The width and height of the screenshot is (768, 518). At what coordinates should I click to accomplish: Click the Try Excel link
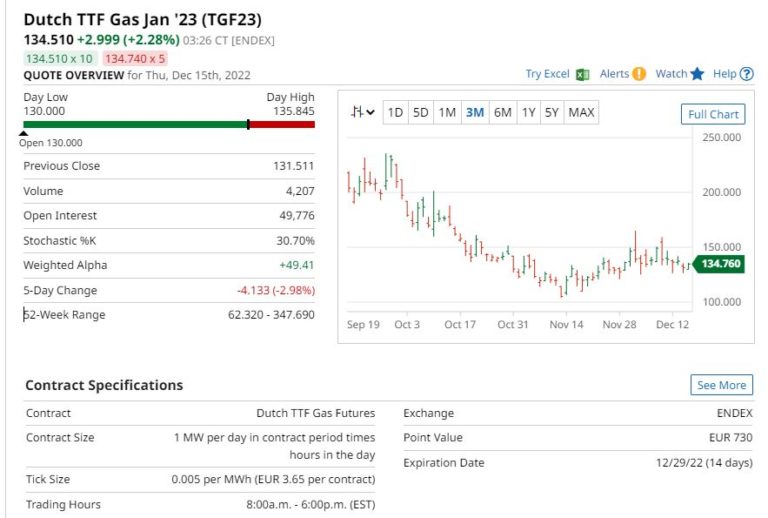(x=547, y=74)
